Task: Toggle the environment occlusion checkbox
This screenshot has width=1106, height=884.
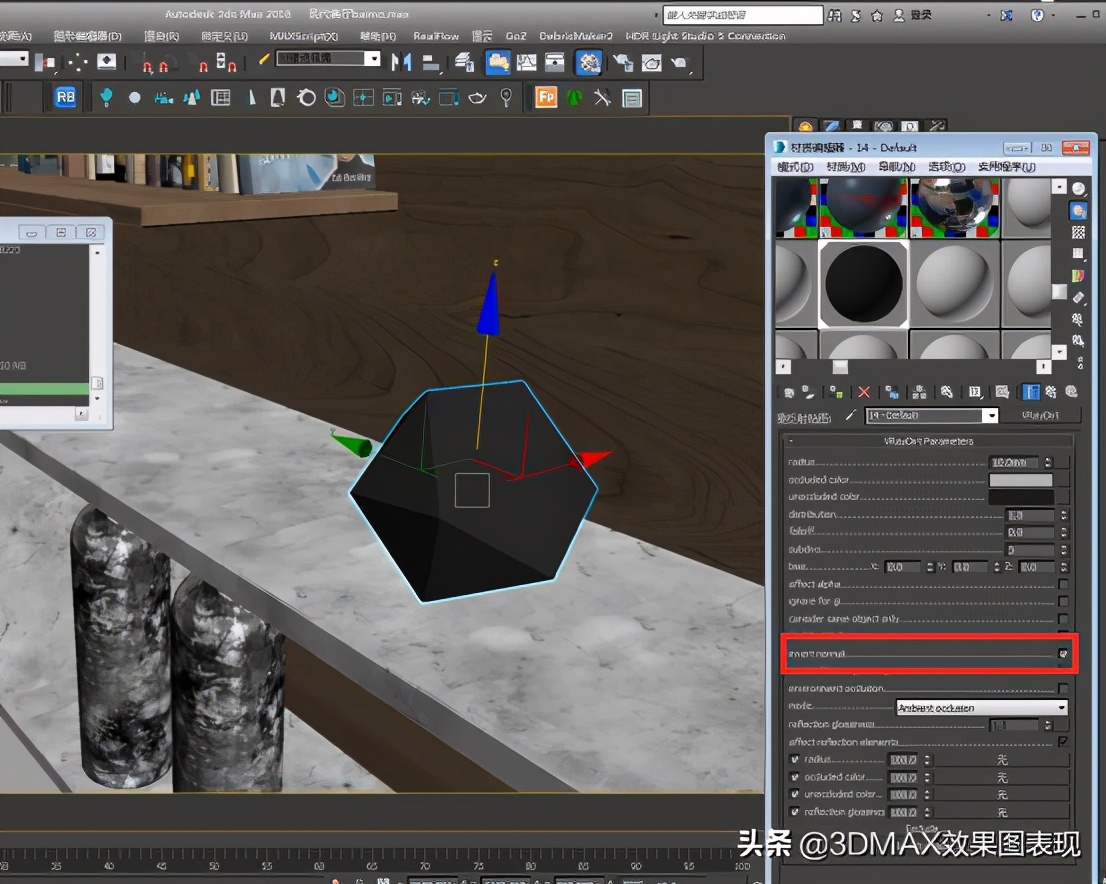Action: point(1062,687)
